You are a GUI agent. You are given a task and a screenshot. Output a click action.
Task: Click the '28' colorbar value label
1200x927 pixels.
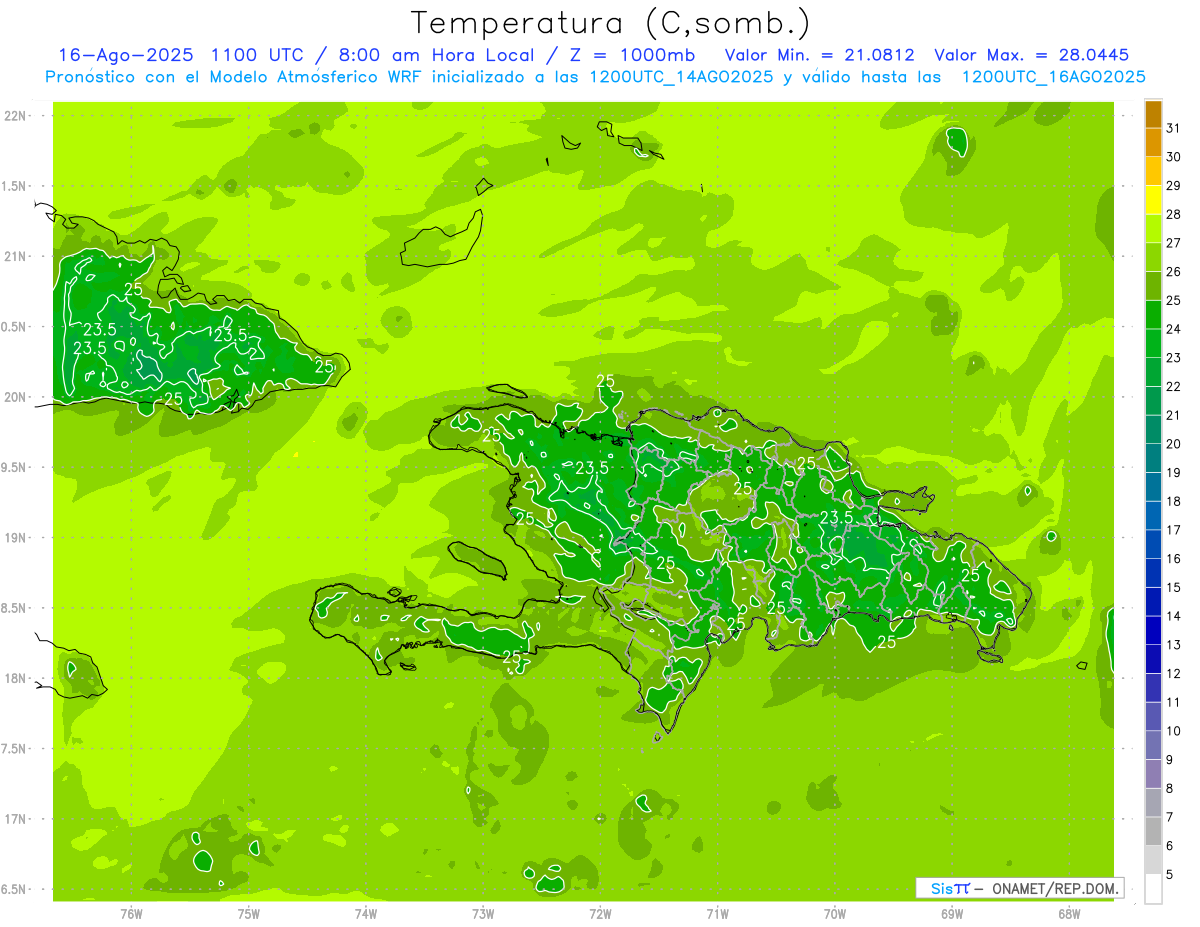pos(1174,214)
